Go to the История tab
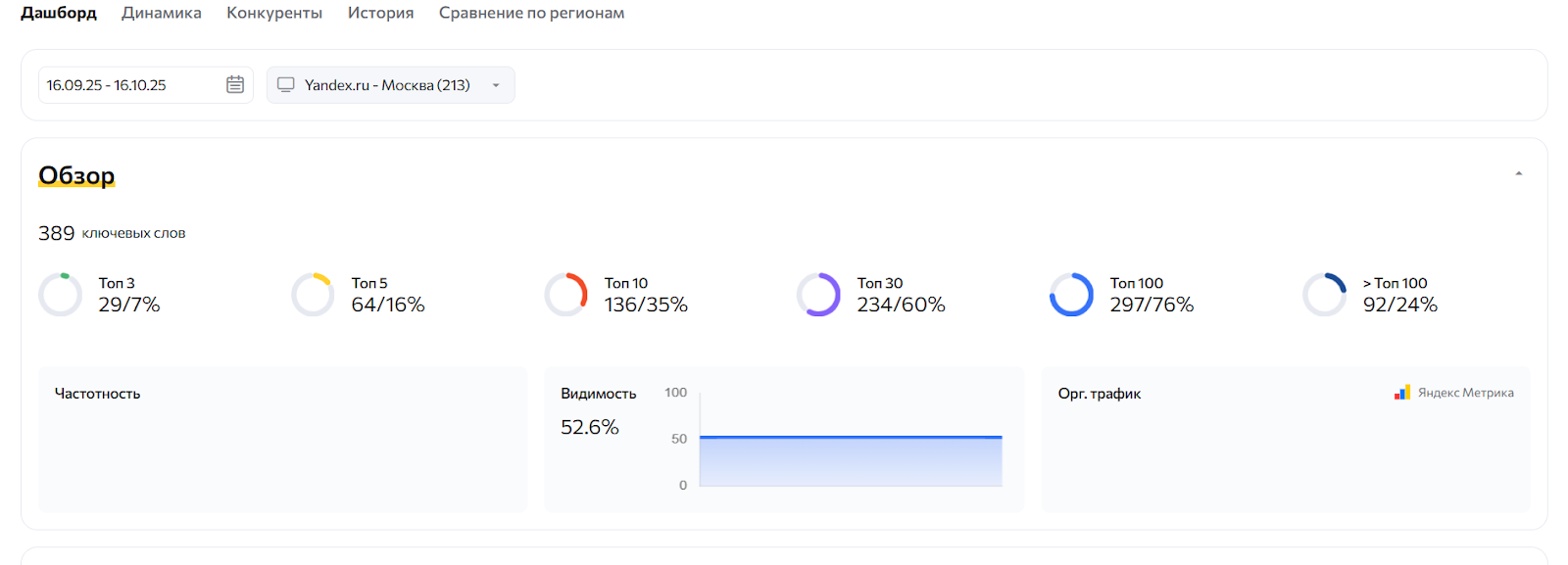 380,13
